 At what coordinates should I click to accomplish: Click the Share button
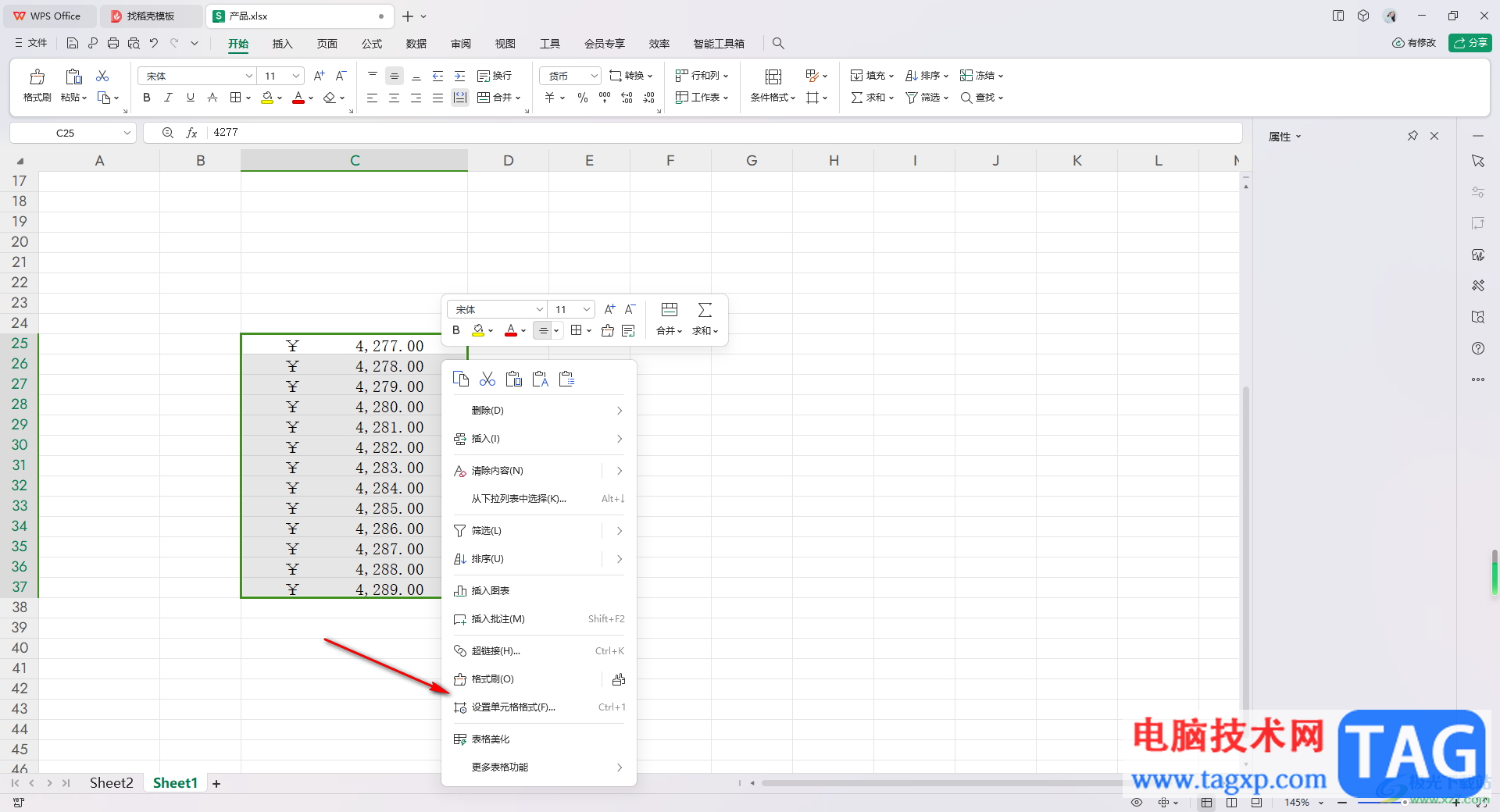coord(1470,43)
